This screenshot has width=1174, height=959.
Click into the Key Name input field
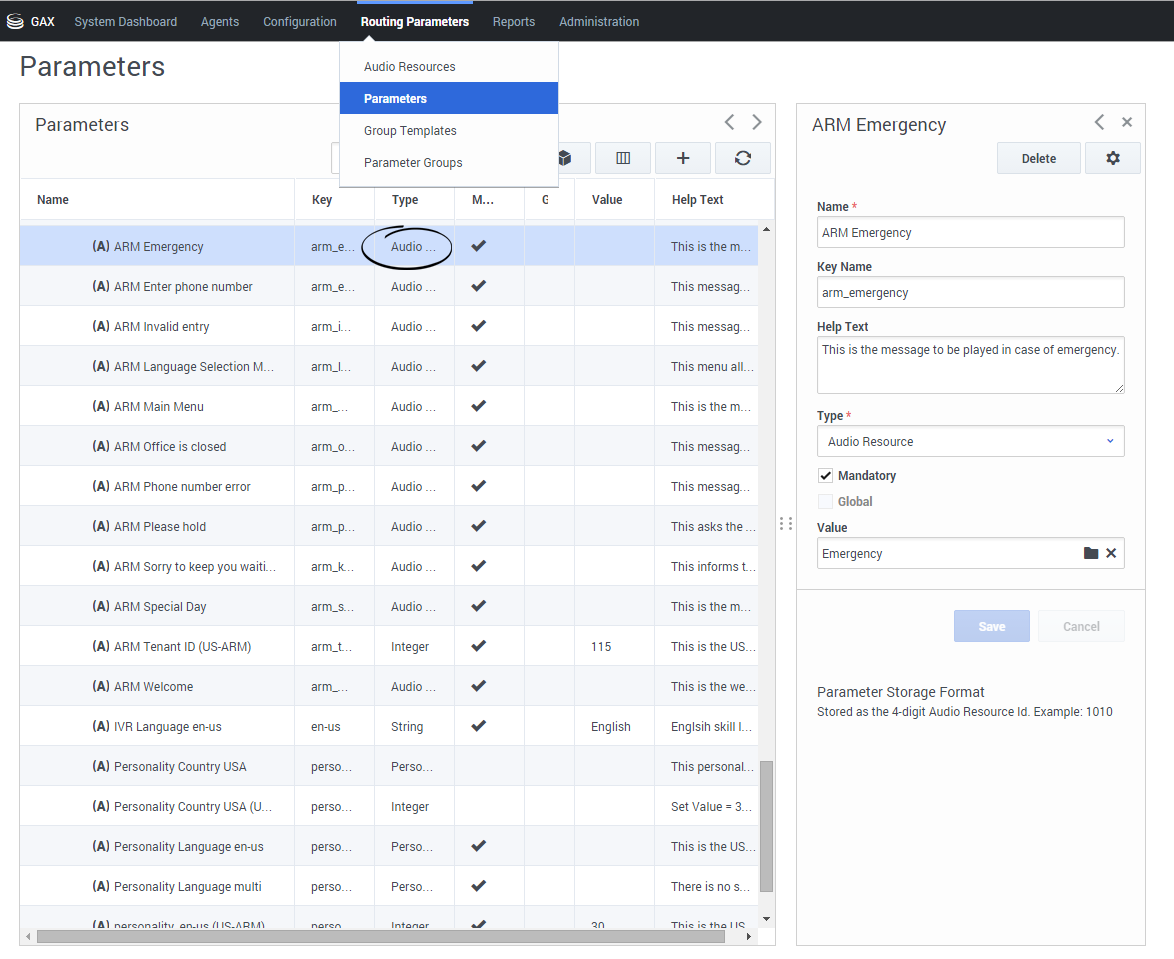pyautogui.click(x=970, y=292)
